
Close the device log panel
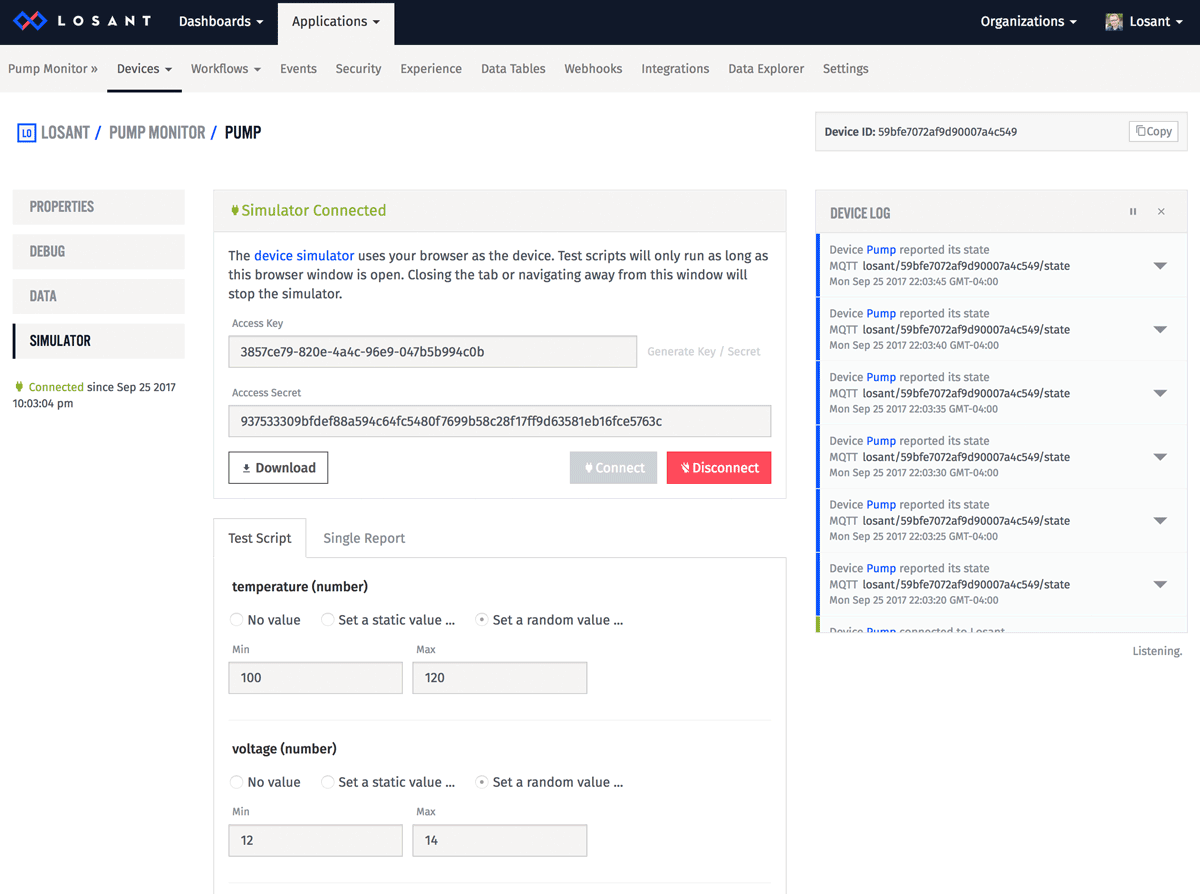coord(1161,212)
